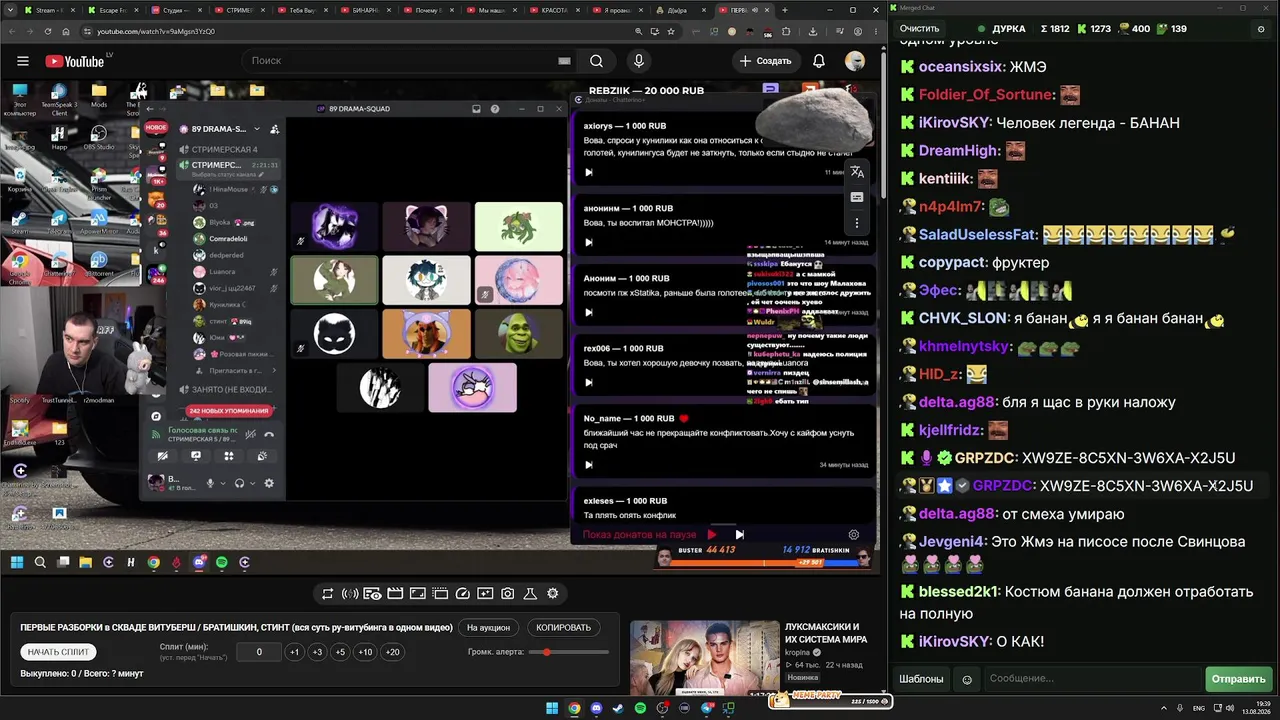Click the broadcast waves icon in stream toolbar

click(350, 594)
